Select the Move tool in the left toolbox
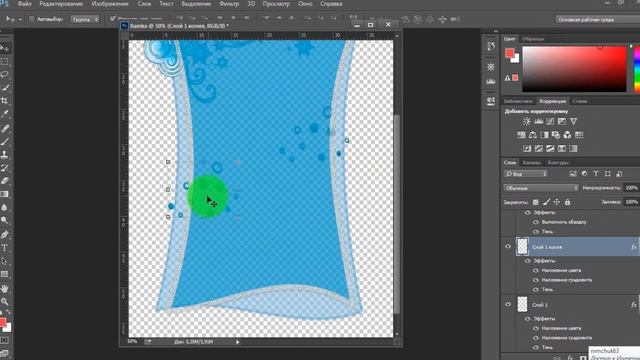Viewport: 640px width, 360px height. click(4, 49)
